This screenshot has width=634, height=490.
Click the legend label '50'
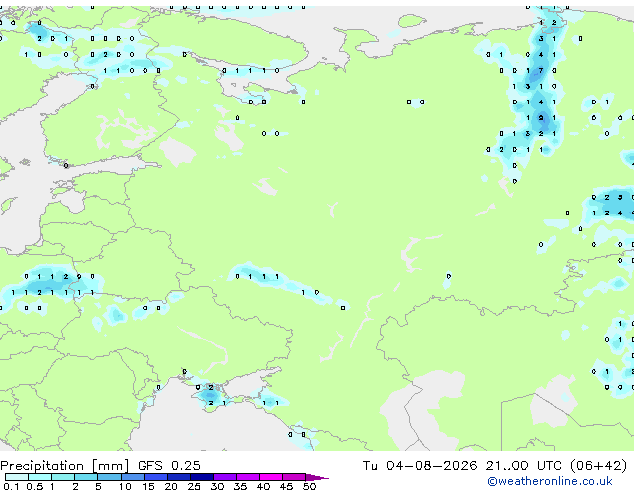tap(309, 486)
